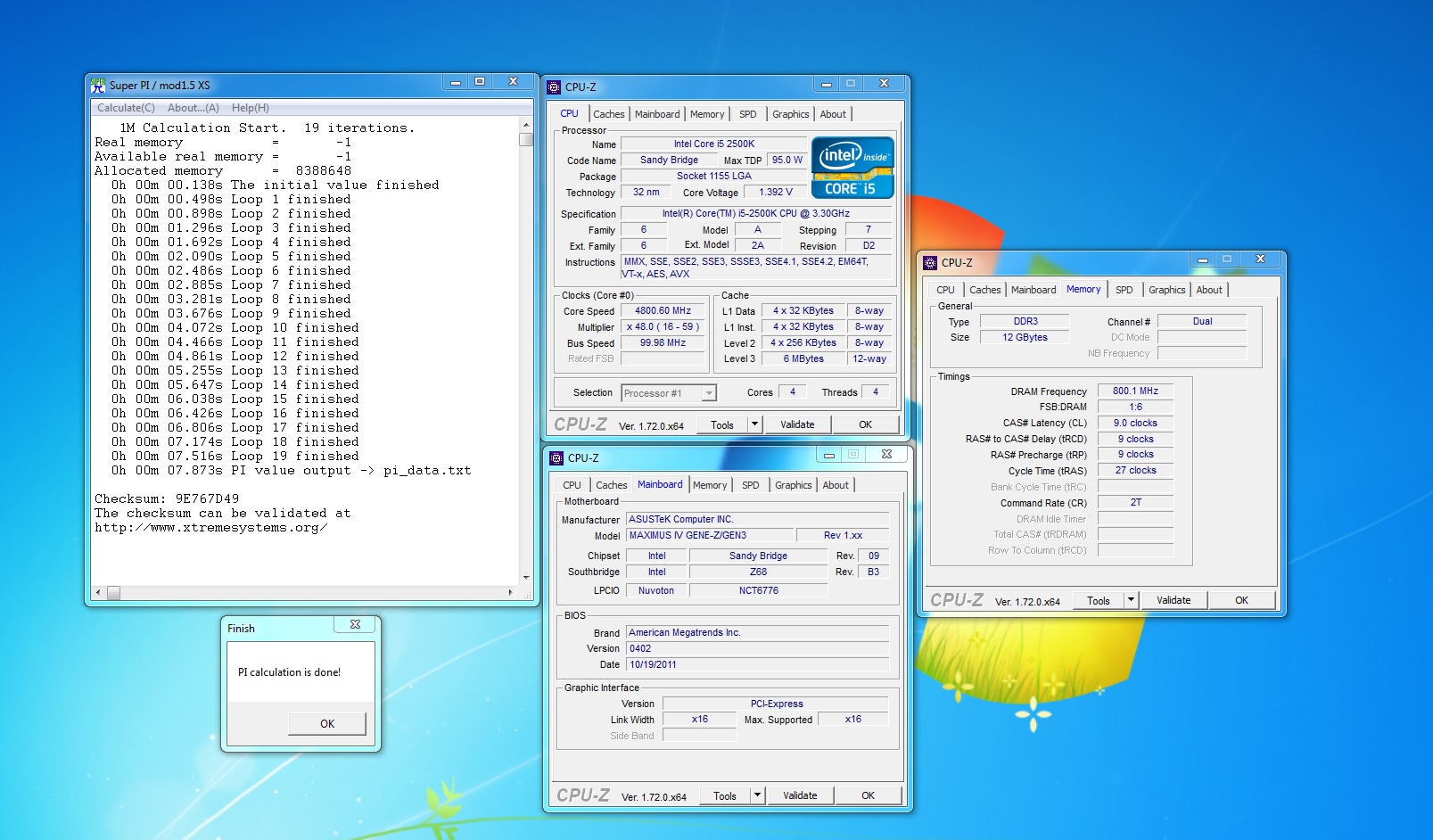Switch to About tab in top CPU-Z window
The height and width of the screenshot is (840, 1433).
tap(833, 114)
